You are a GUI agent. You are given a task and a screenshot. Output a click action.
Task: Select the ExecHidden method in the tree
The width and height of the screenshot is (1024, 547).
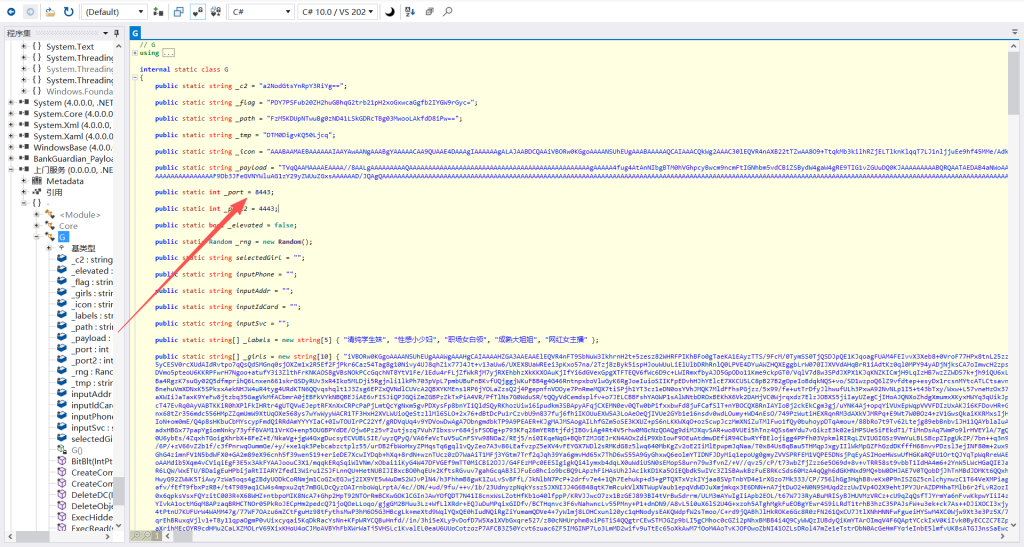coord(92,517)
